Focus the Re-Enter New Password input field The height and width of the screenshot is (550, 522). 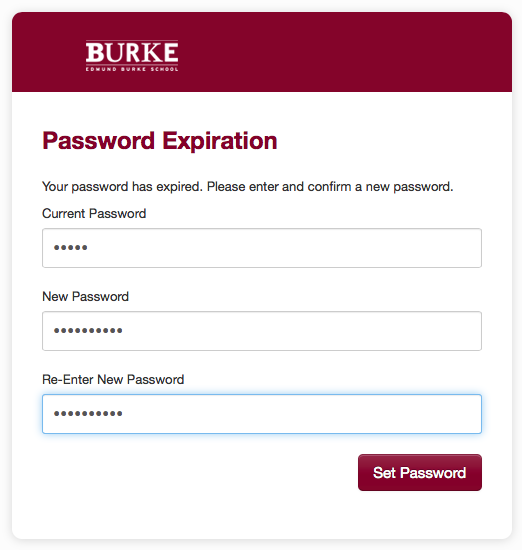[x=262, y=414]
